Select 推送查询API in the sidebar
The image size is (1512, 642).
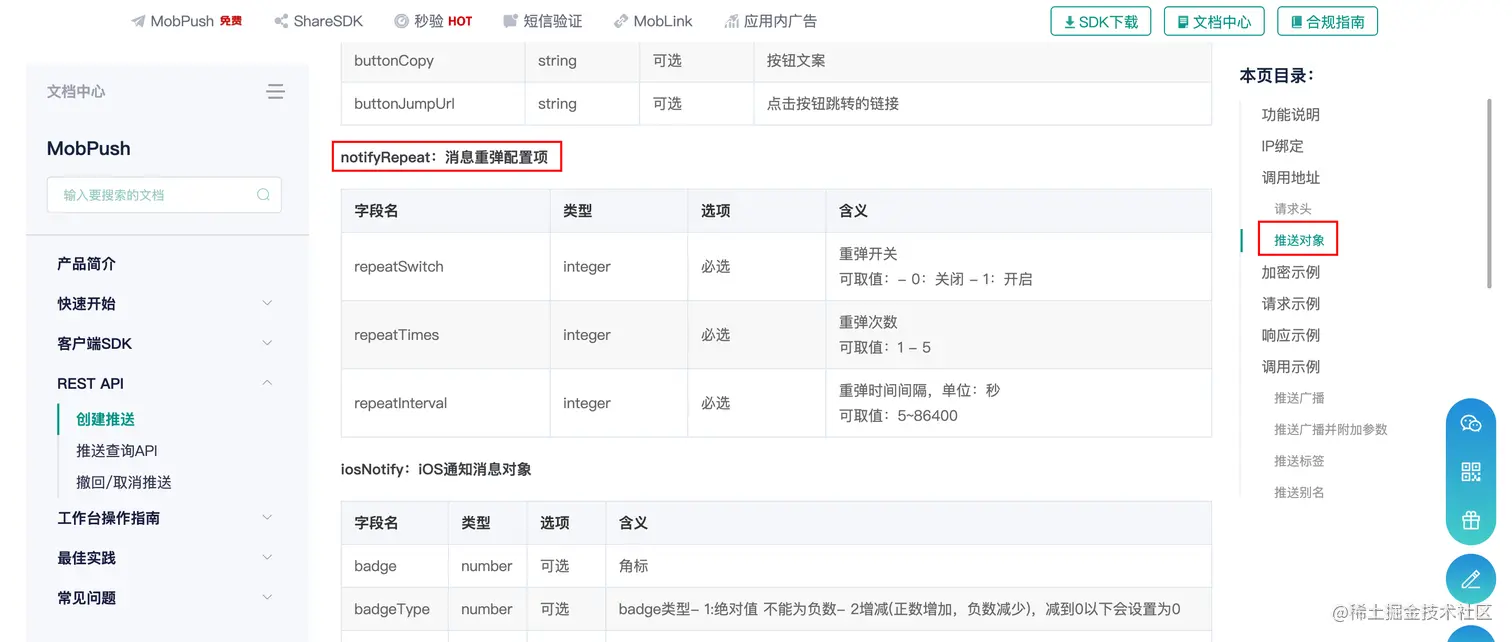[x=117, y=451]
